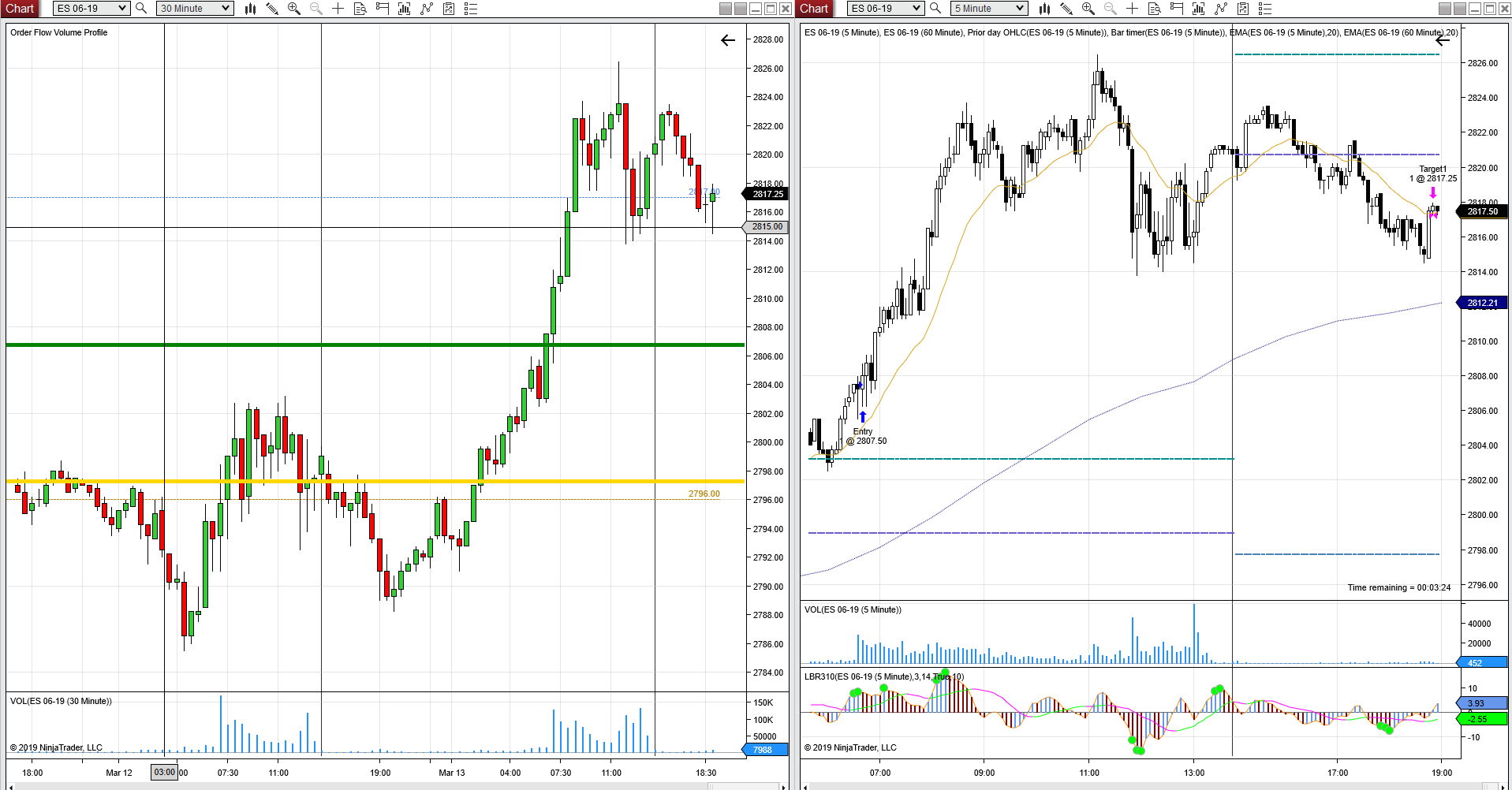Toggle Chart Trader in 30 Minute chart
This screenshot has height=790, width=1512.
point(383,8)
